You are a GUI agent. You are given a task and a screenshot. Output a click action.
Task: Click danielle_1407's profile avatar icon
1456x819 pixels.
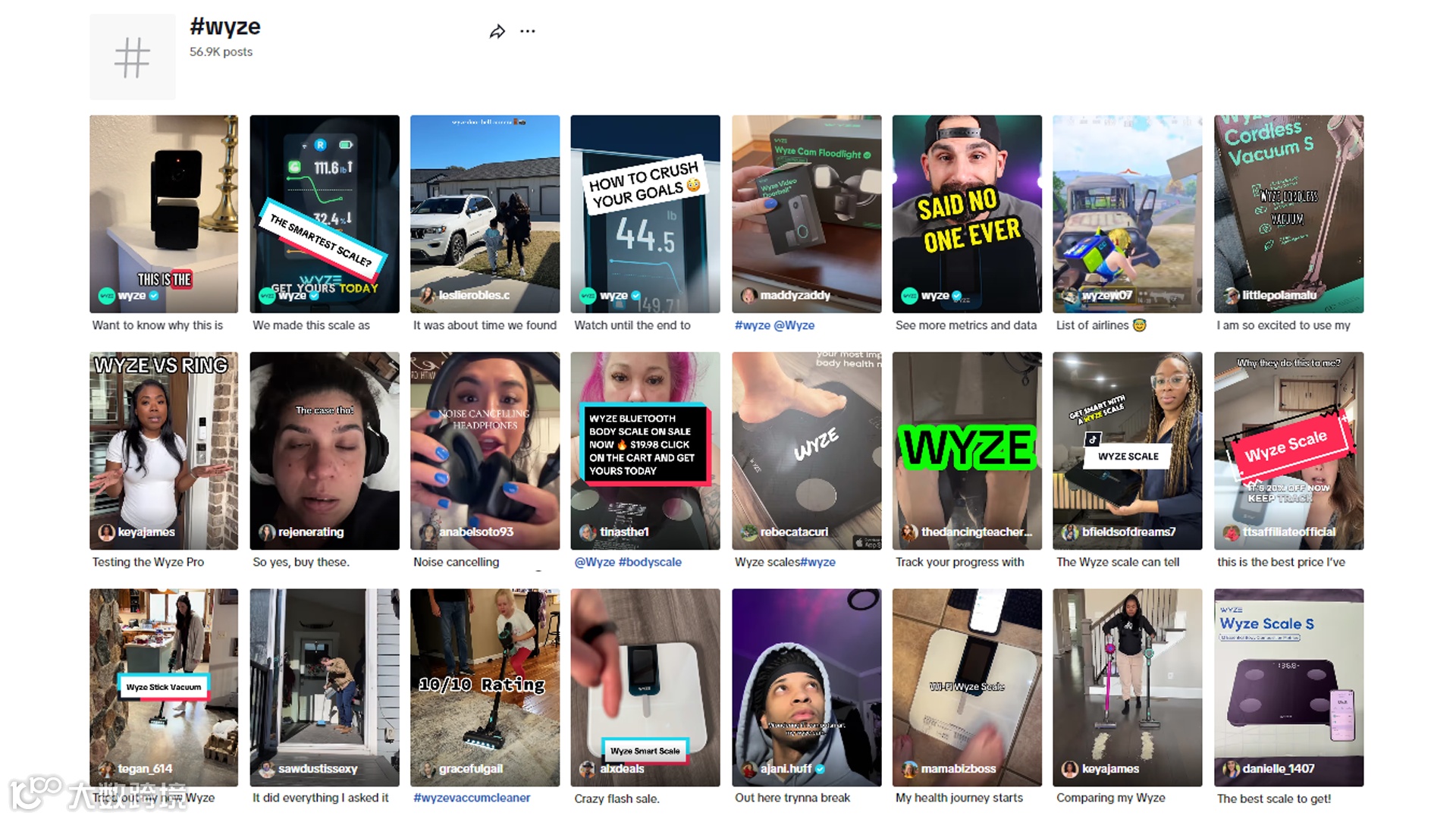[1231, 769]
